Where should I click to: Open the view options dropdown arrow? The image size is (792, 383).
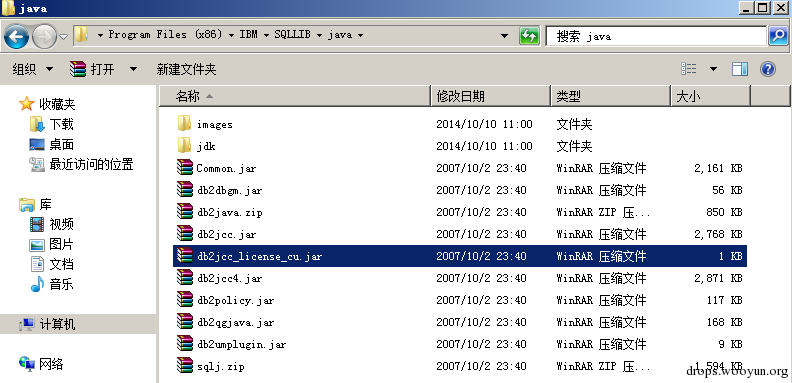coord(713,69)
